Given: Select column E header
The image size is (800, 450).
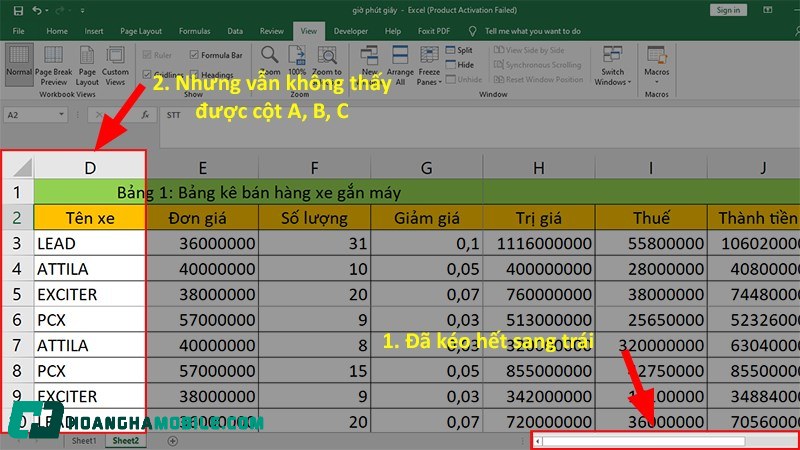Looking at the screenshot, I should point(203,167).
